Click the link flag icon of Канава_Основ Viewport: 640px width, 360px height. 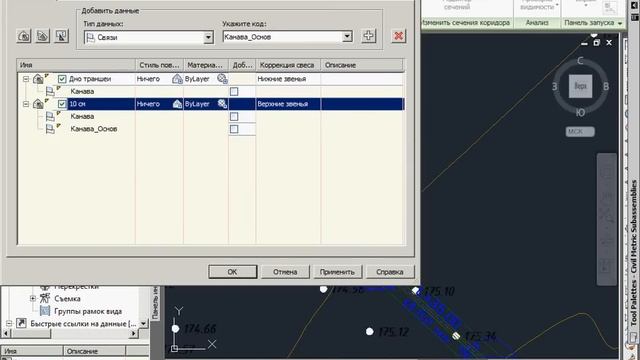coord(50,129)
